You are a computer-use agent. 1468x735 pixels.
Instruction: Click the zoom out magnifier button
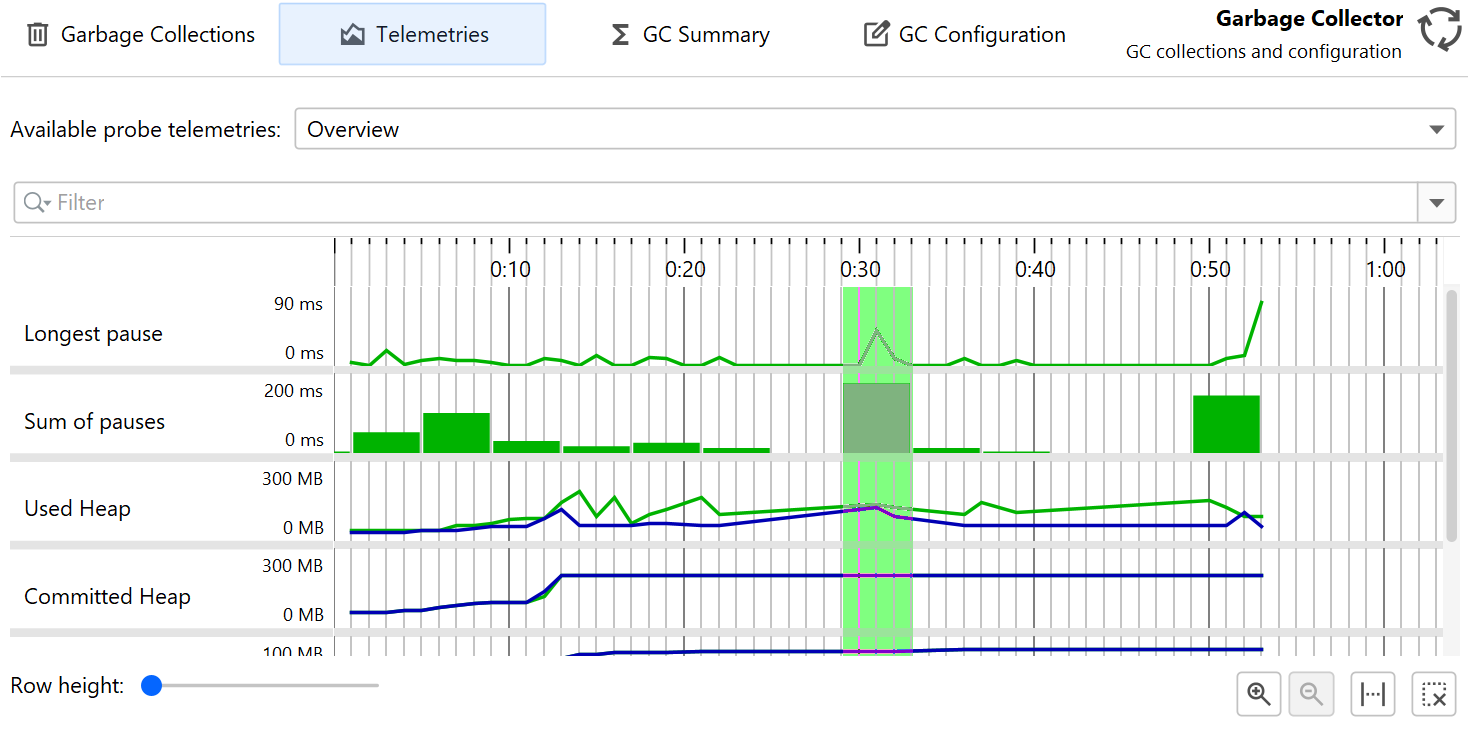pyautogui.click(x=1312, y=694)
